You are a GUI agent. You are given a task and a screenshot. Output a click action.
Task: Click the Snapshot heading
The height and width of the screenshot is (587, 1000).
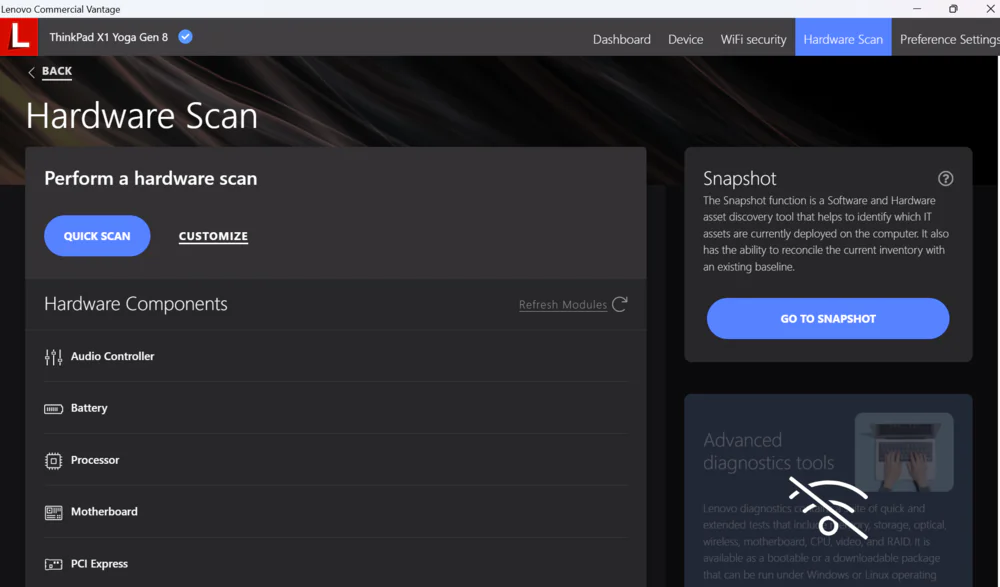click(739, 179)
